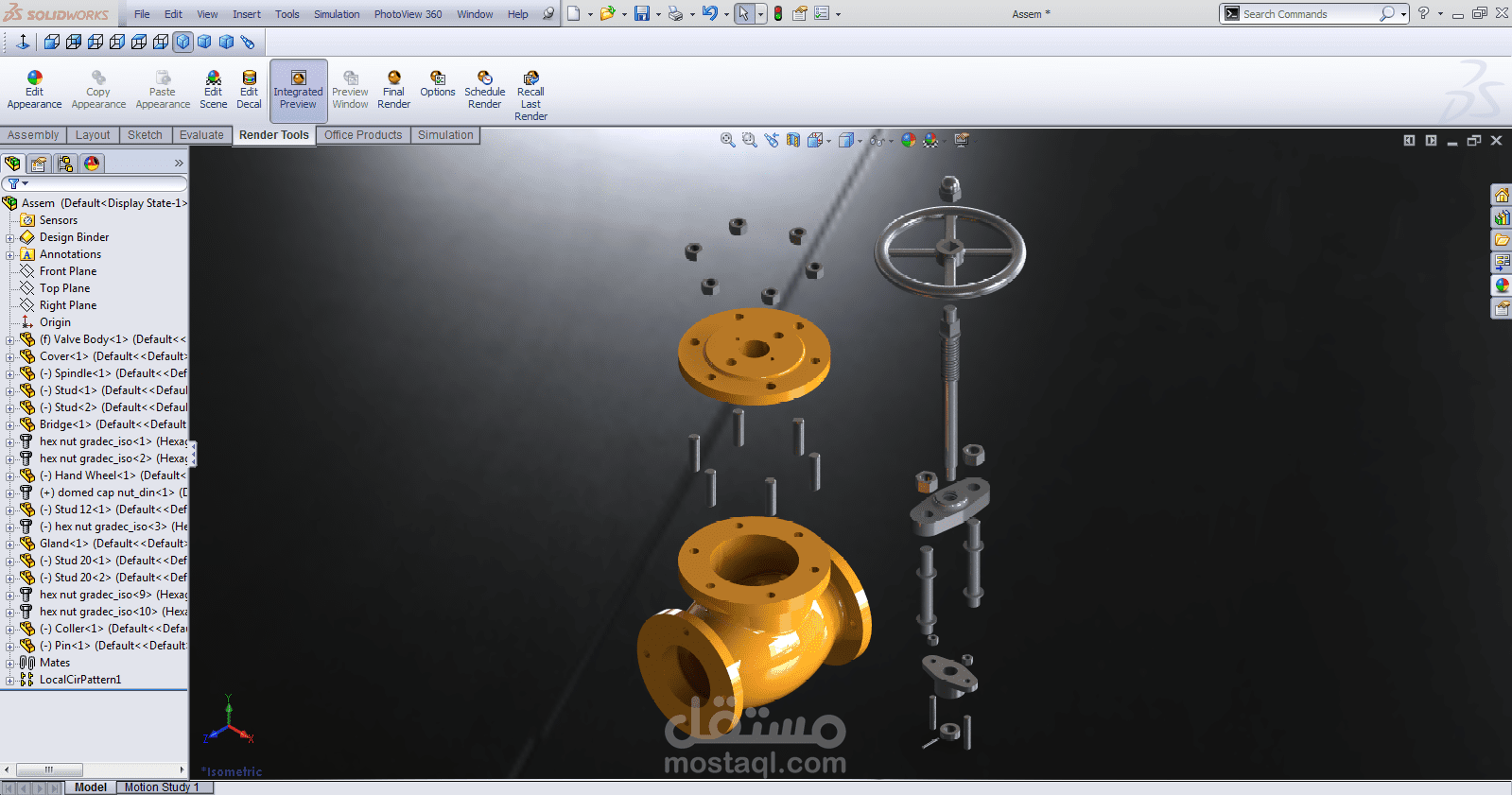Viewport: 1512px width, 795px height.
Task: Toggle the Select cursor tool
Action: click(x=743, y=13)
